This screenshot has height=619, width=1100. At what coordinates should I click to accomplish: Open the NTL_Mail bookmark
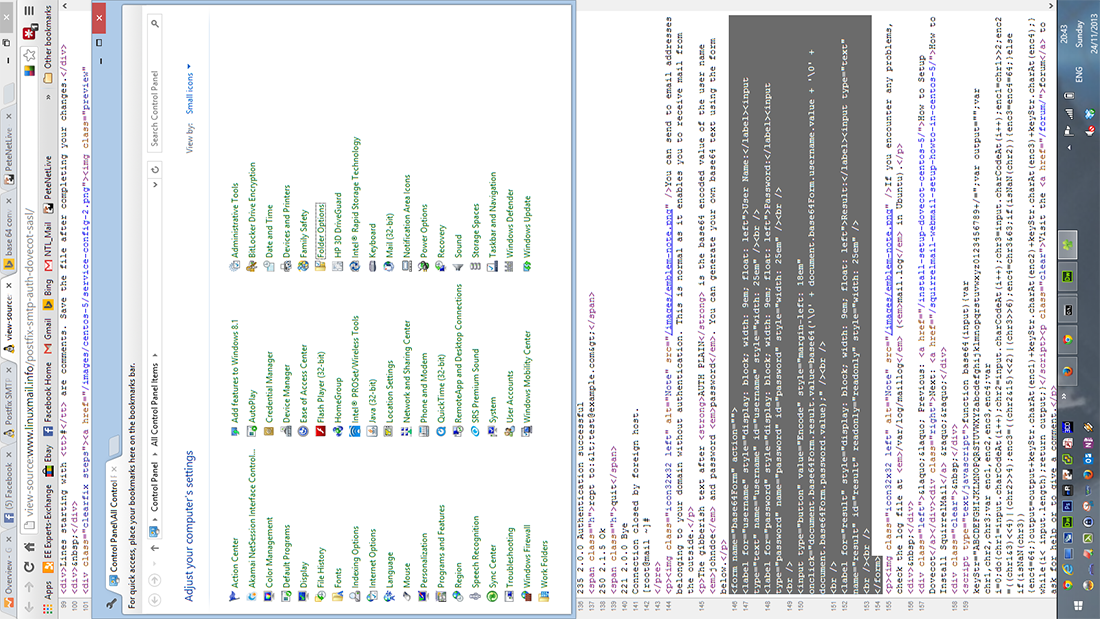(x=48, y=248)
